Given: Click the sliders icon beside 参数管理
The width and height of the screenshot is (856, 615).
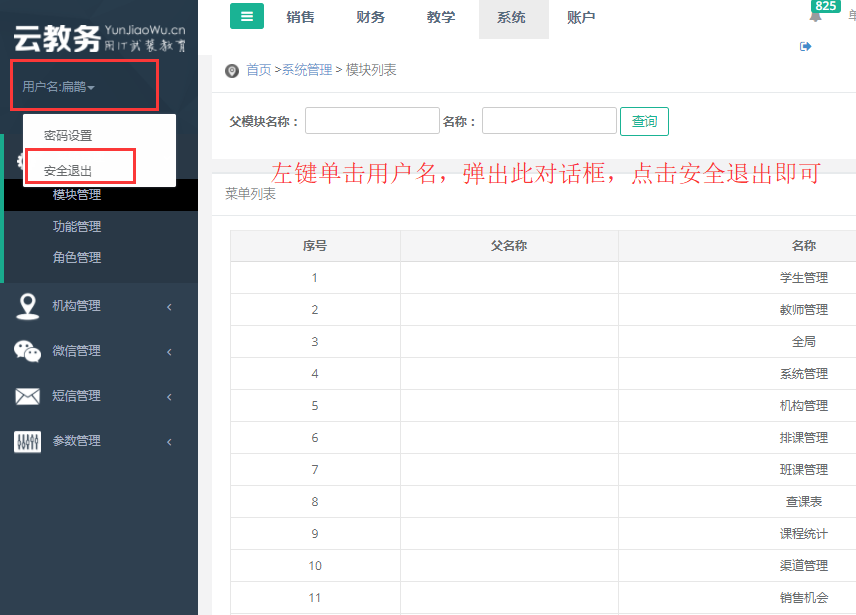Looking at the screenshot, I should 27,441.
